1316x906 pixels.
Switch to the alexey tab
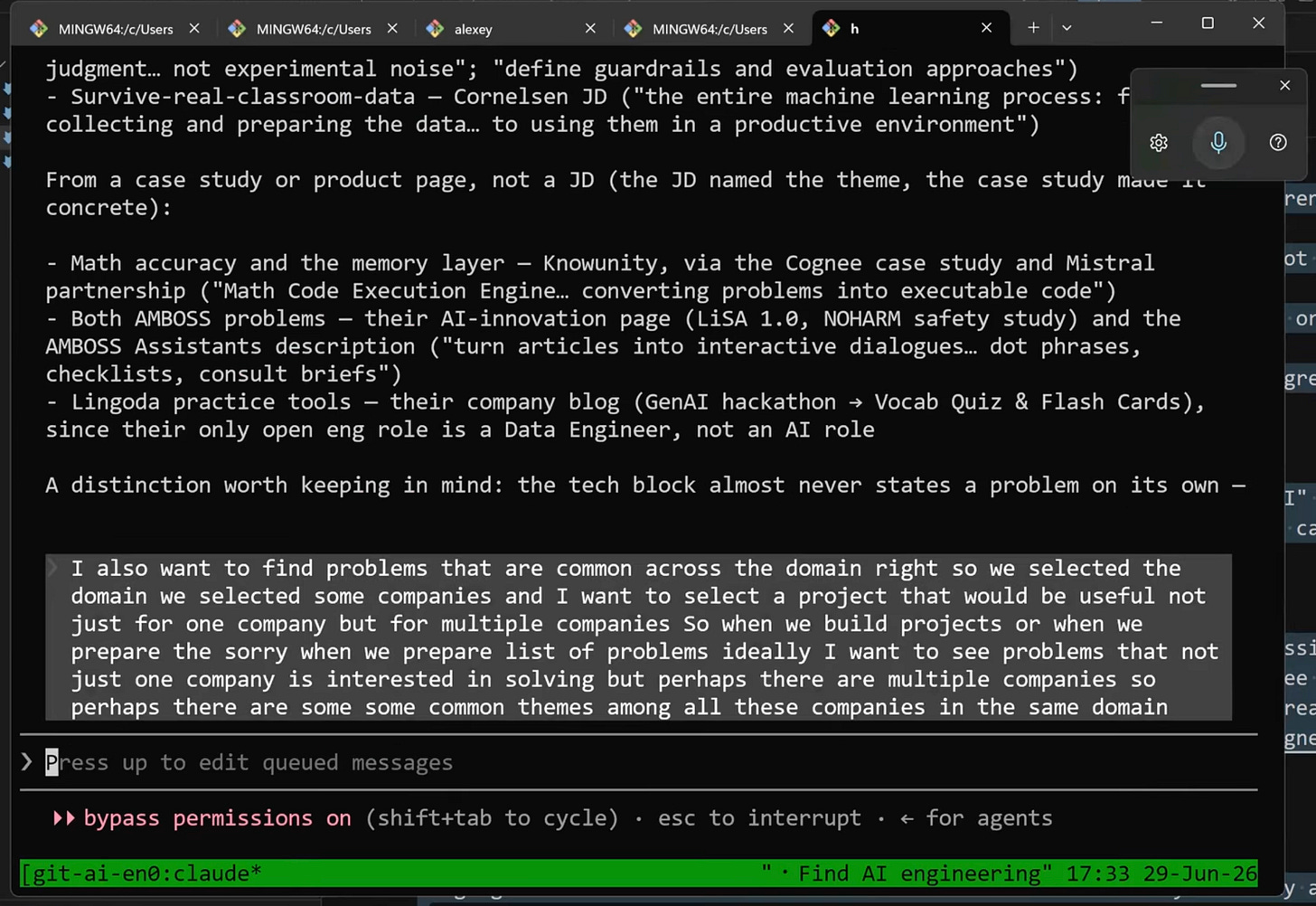[510, 28]
